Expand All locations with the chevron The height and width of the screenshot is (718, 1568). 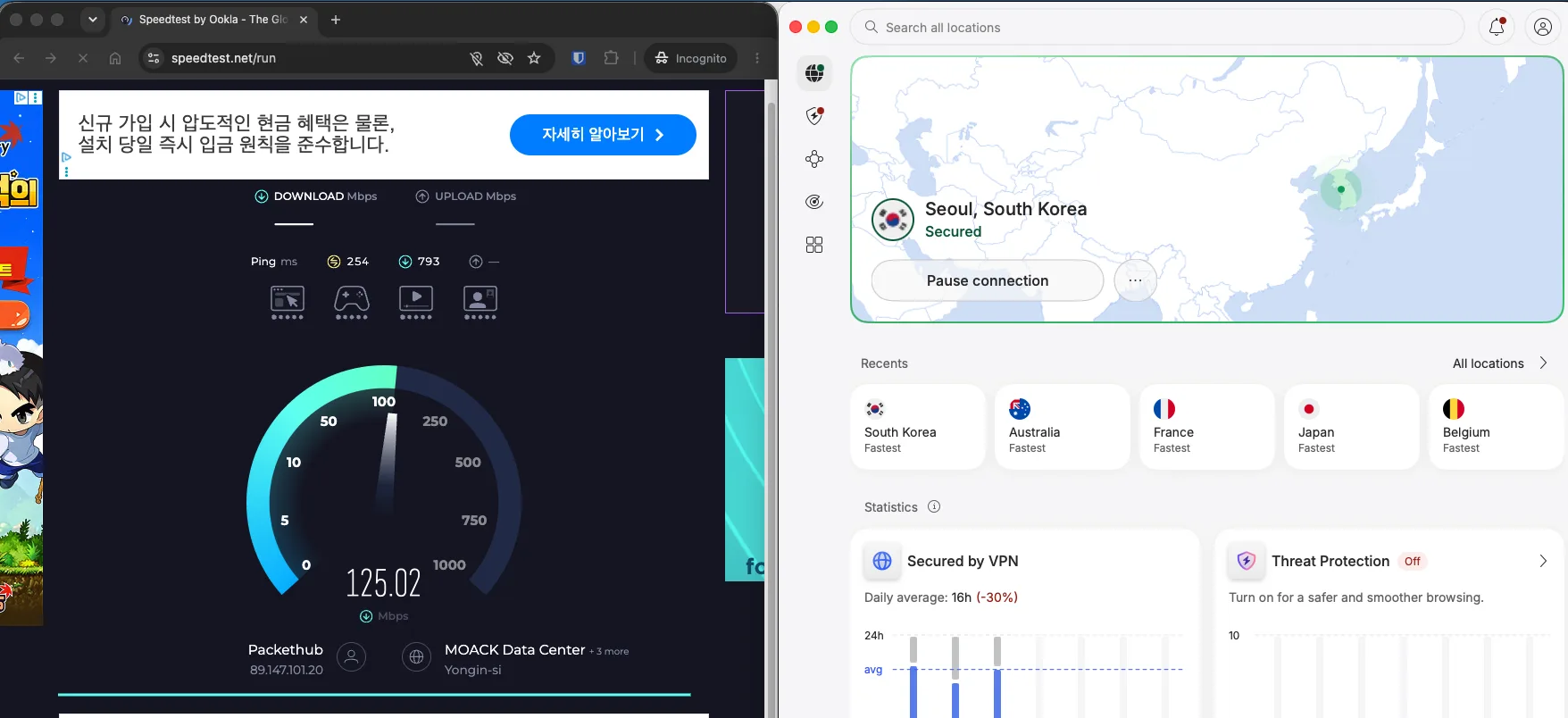[x=1543, y=363]
